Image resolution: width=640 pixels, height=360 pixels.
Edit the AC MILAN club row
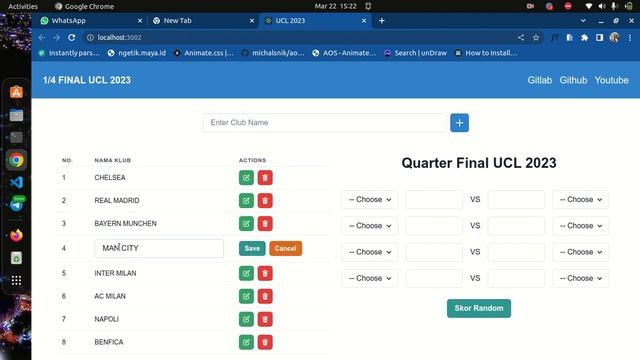click(246, 296)
